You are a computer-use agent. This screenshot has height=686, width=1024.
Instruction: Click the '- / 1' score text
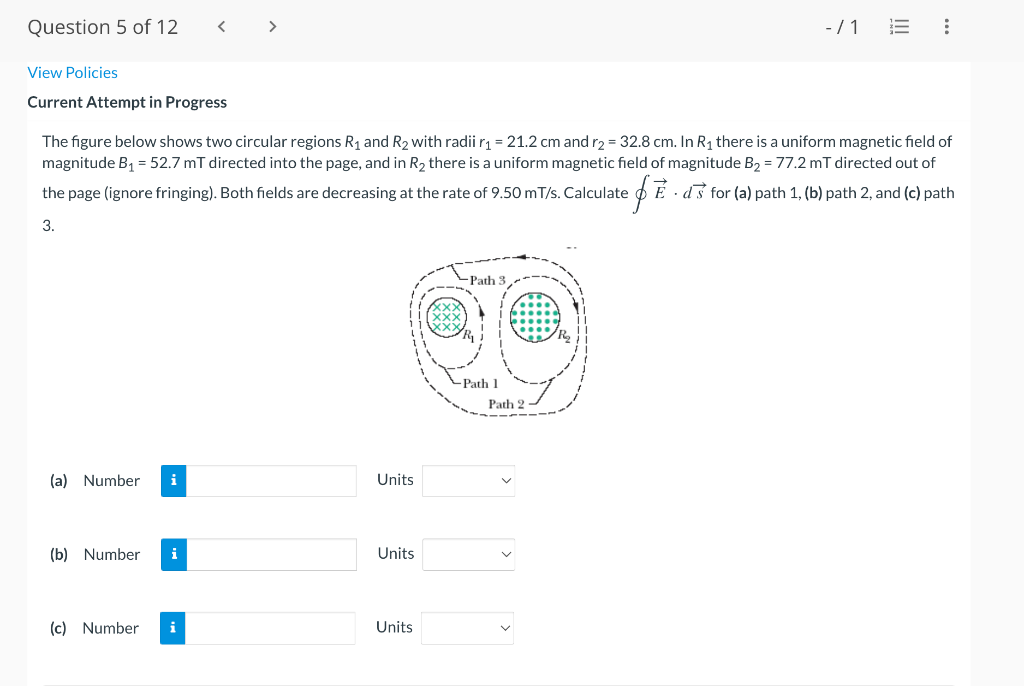coord(842,27)
